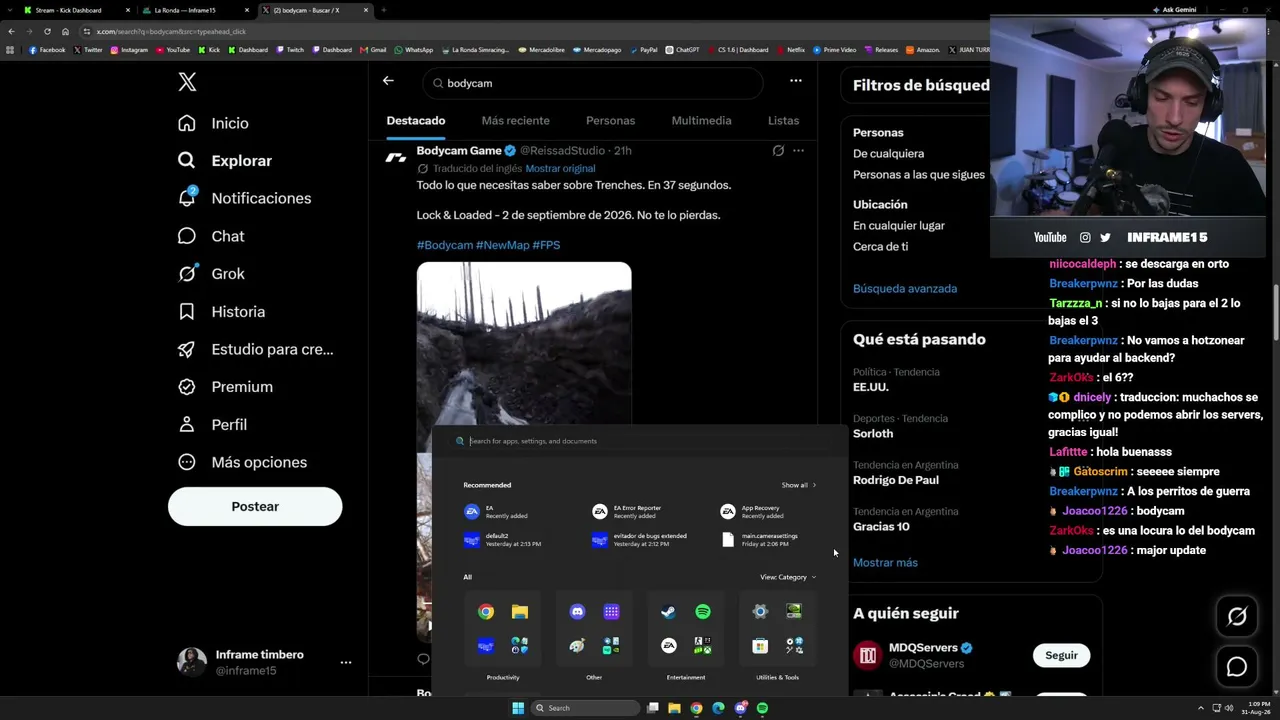Screen dimensions: 1280x720
Task: Launch Chrome from the Productivity group
Action: coord(486,612)
